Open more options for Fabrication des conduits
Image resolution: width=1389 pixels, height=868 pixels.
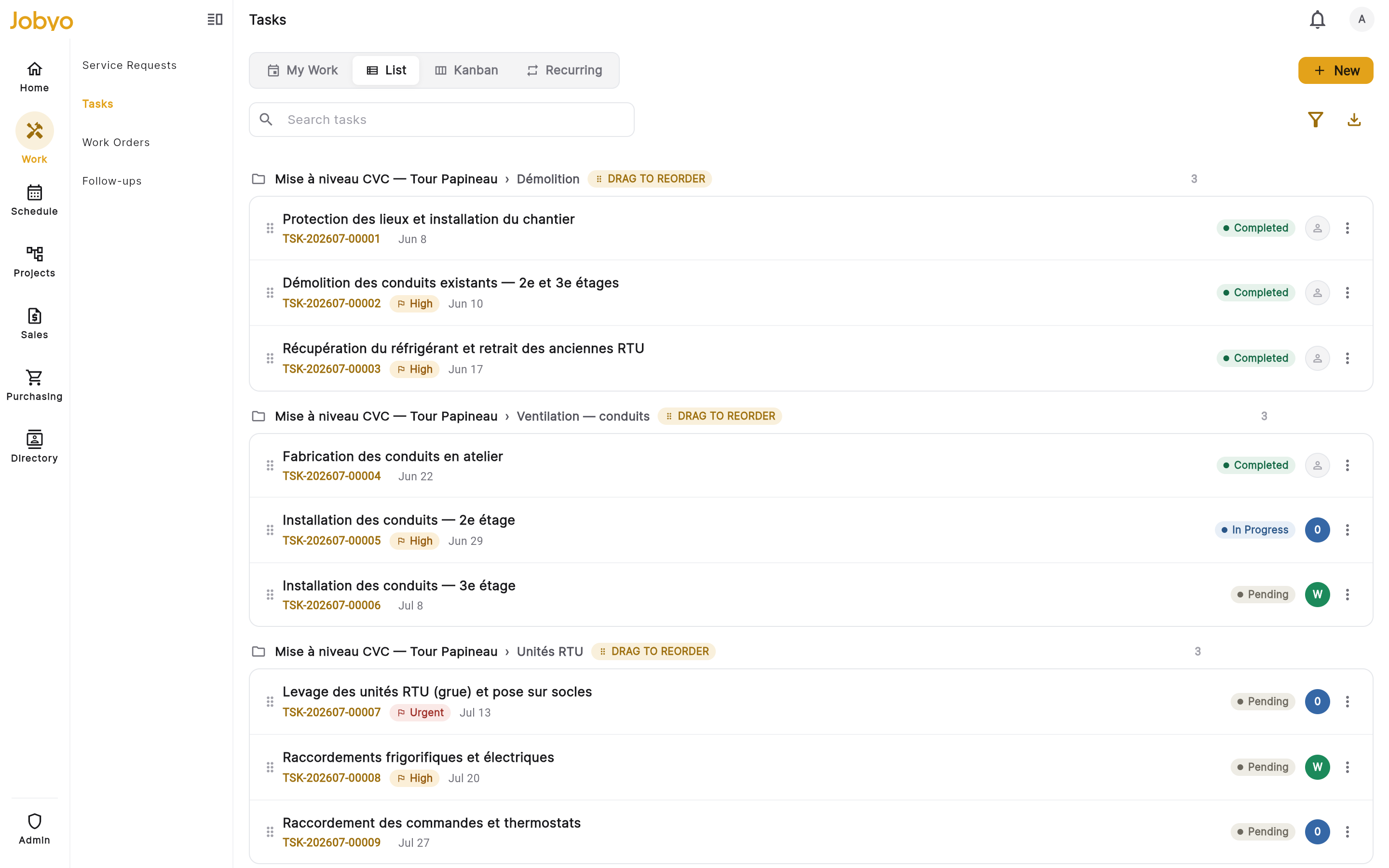point(1347,465)
